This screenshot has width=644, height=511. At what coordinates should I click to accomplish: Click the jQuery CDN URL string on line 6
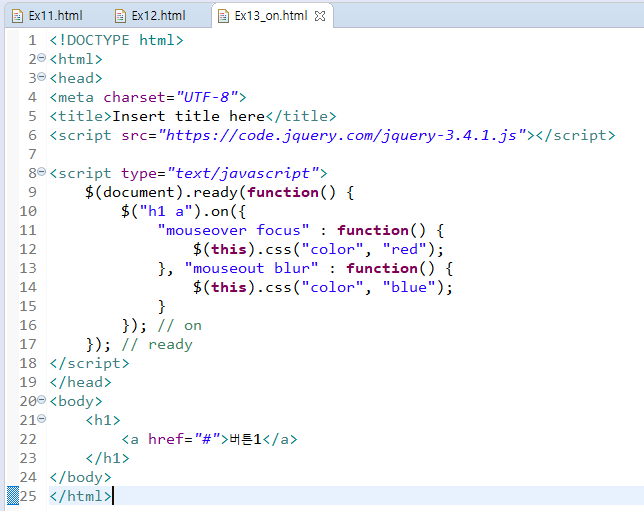343,135
